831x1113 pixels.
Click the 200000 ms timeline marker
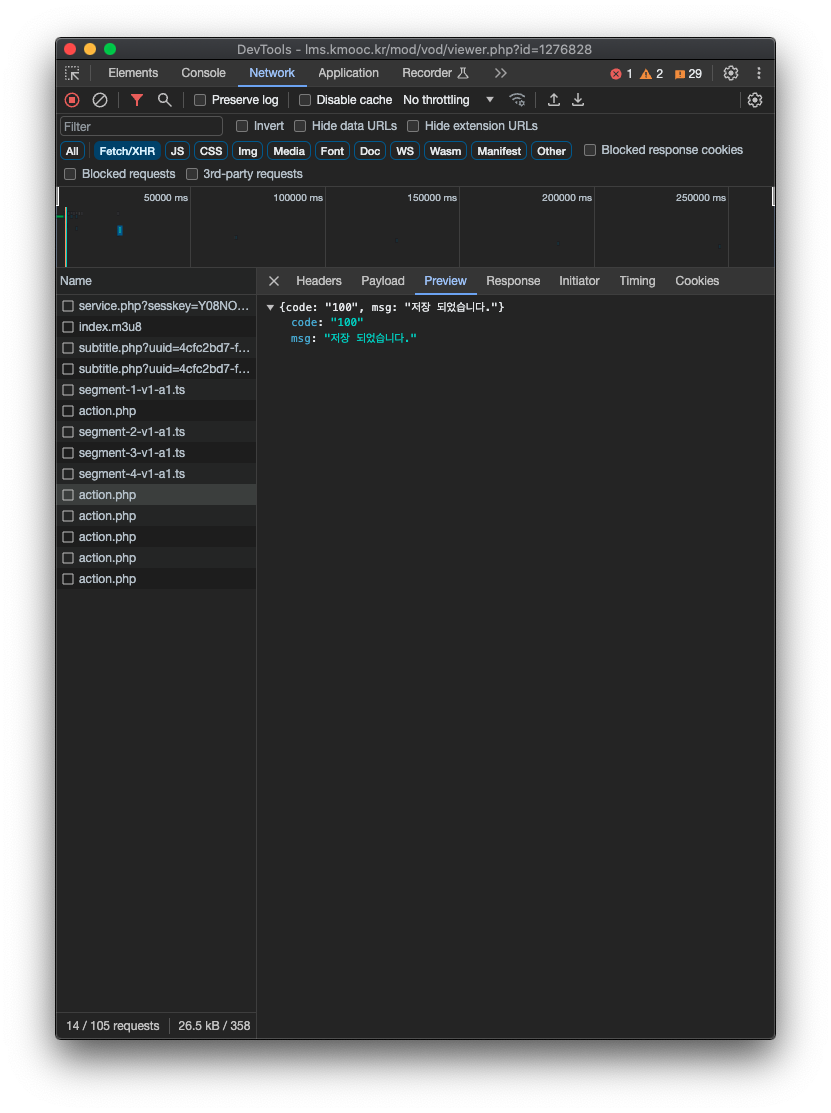point(566,198)
